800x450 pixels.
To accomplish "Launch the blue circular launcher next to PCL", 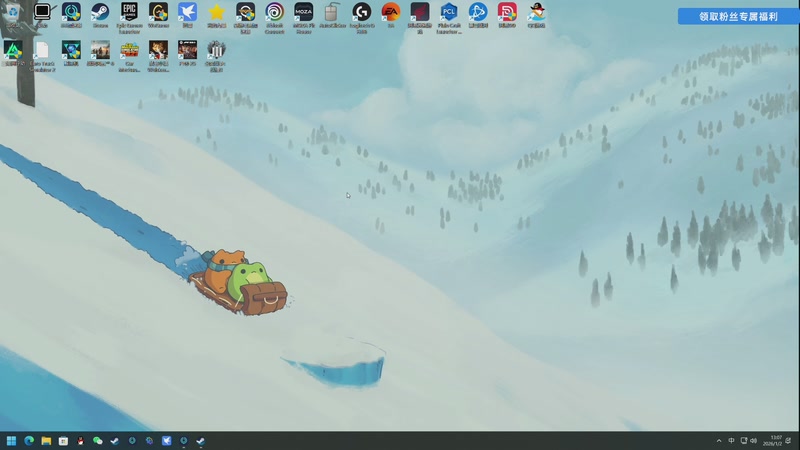I will point(478,14).
